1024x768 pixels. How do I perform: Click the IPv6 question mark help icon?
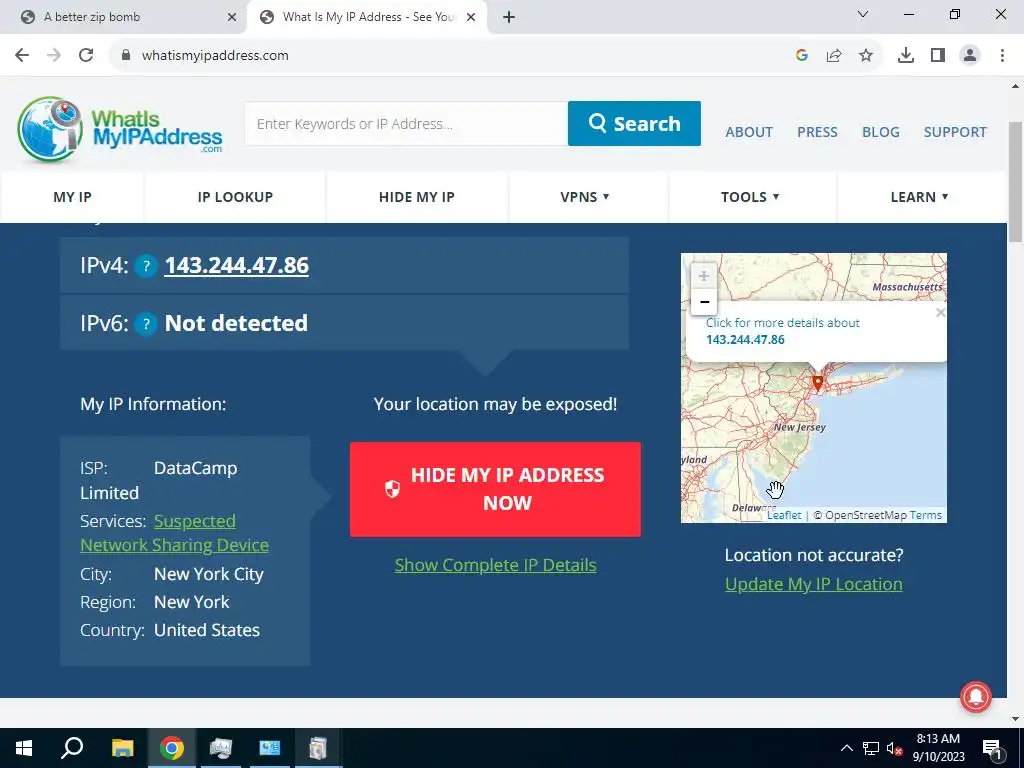[146, 324]
